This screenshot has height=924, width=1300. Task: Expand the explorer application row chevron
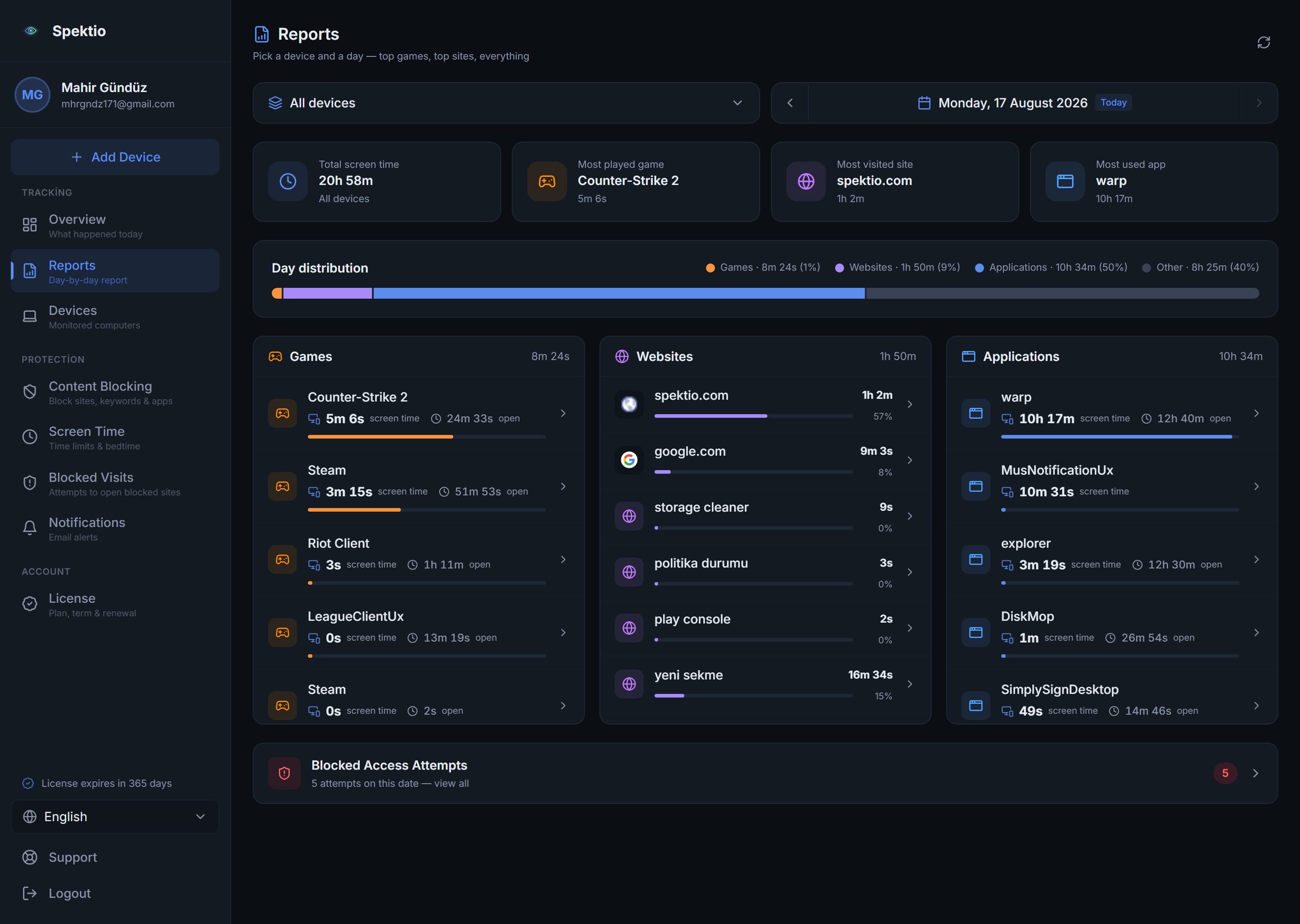[1256, 559]
